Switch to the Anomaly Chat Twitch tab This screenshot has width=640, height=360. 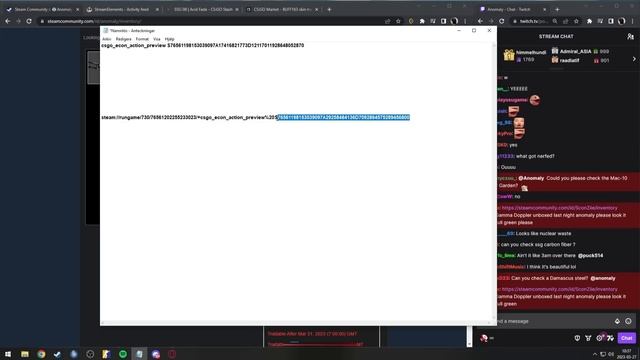pos(513,9)
